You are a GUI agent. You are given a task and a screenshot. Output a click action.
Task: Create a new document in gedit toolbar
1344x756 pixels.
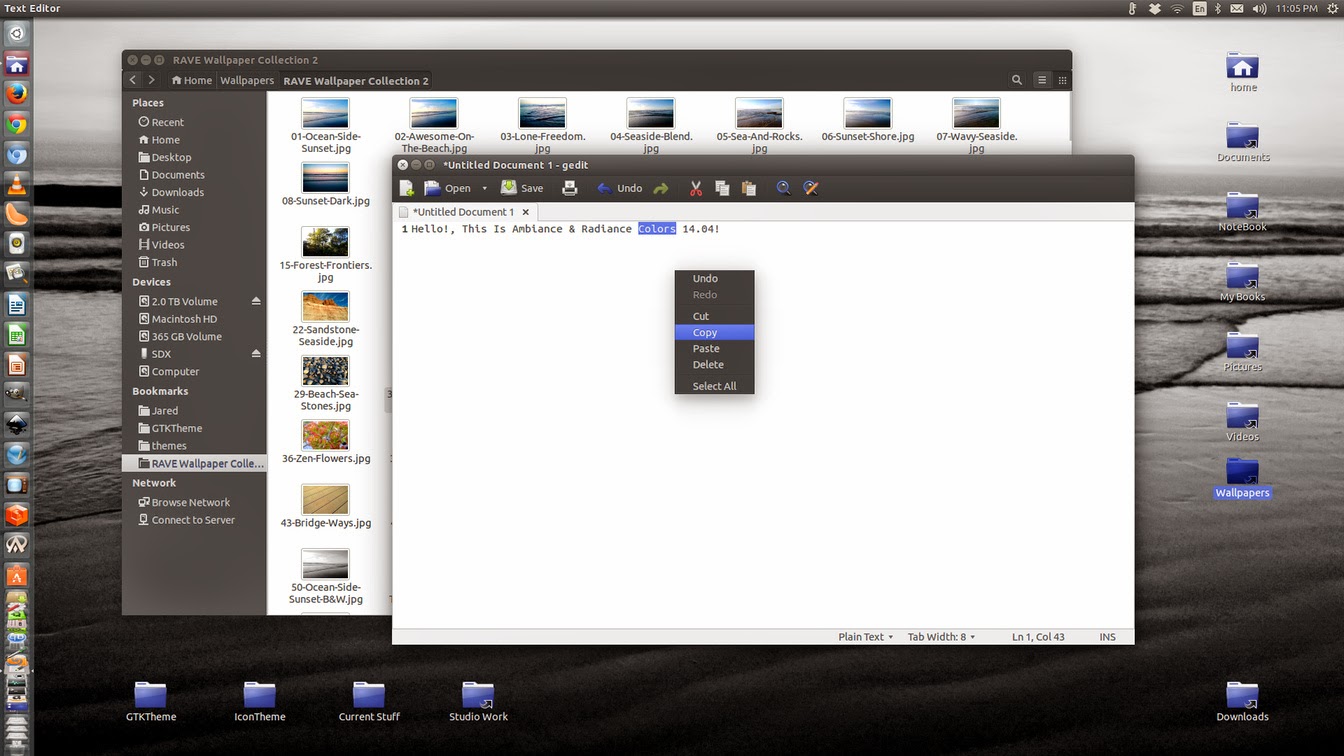click(407, 188)
